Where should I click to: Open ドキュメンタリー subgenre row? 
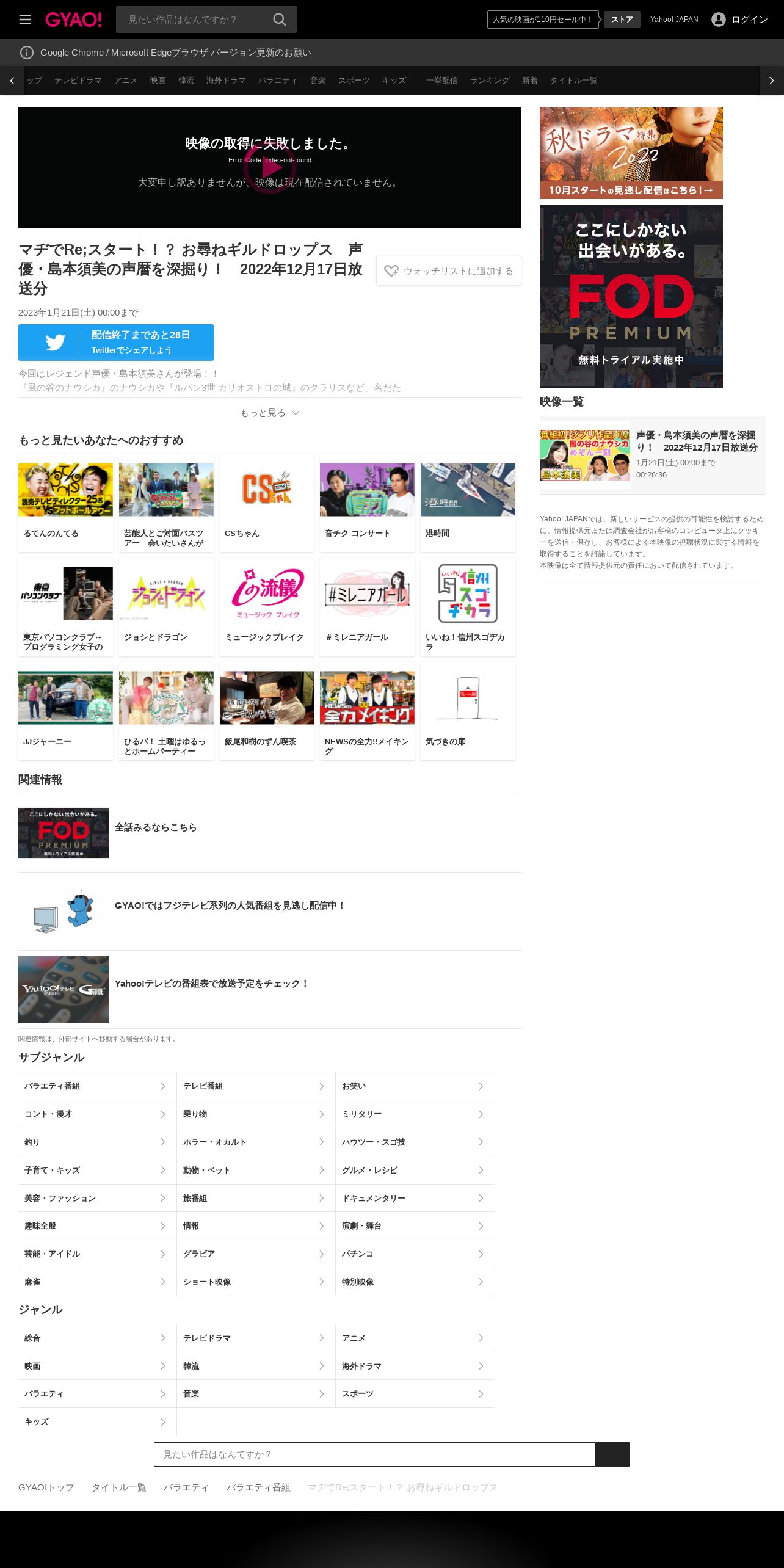click(x=415, y=1198)
